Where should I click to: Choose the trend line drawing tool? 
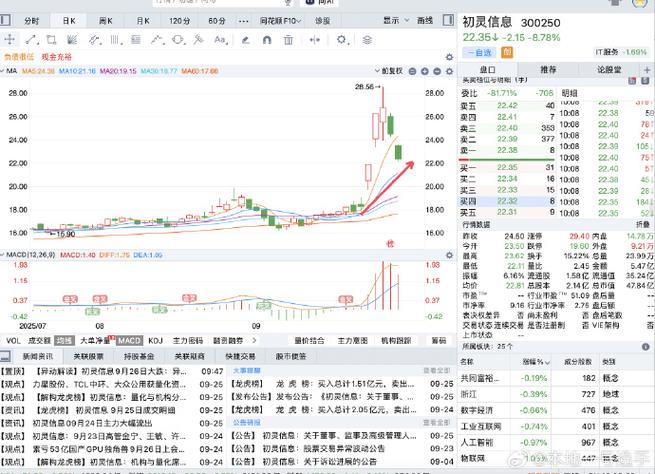(x=31, y=40)
